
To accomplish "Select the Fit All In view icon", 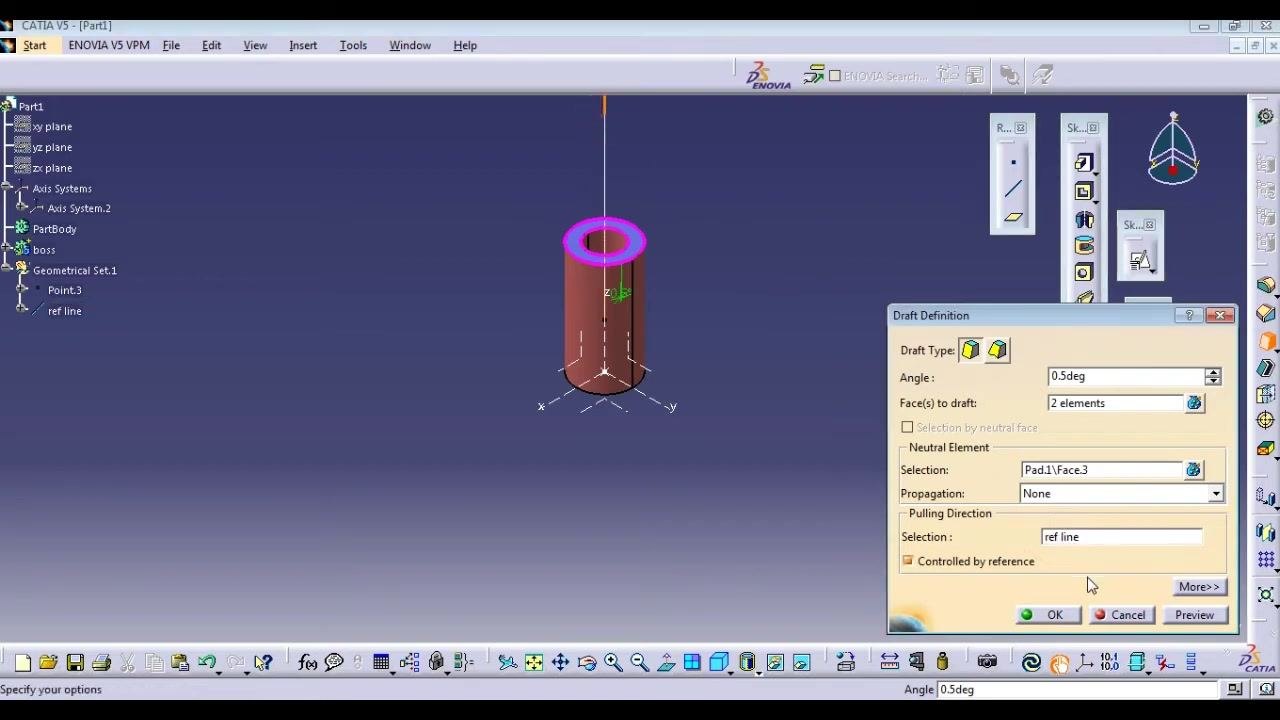I will tap(534, 662).
